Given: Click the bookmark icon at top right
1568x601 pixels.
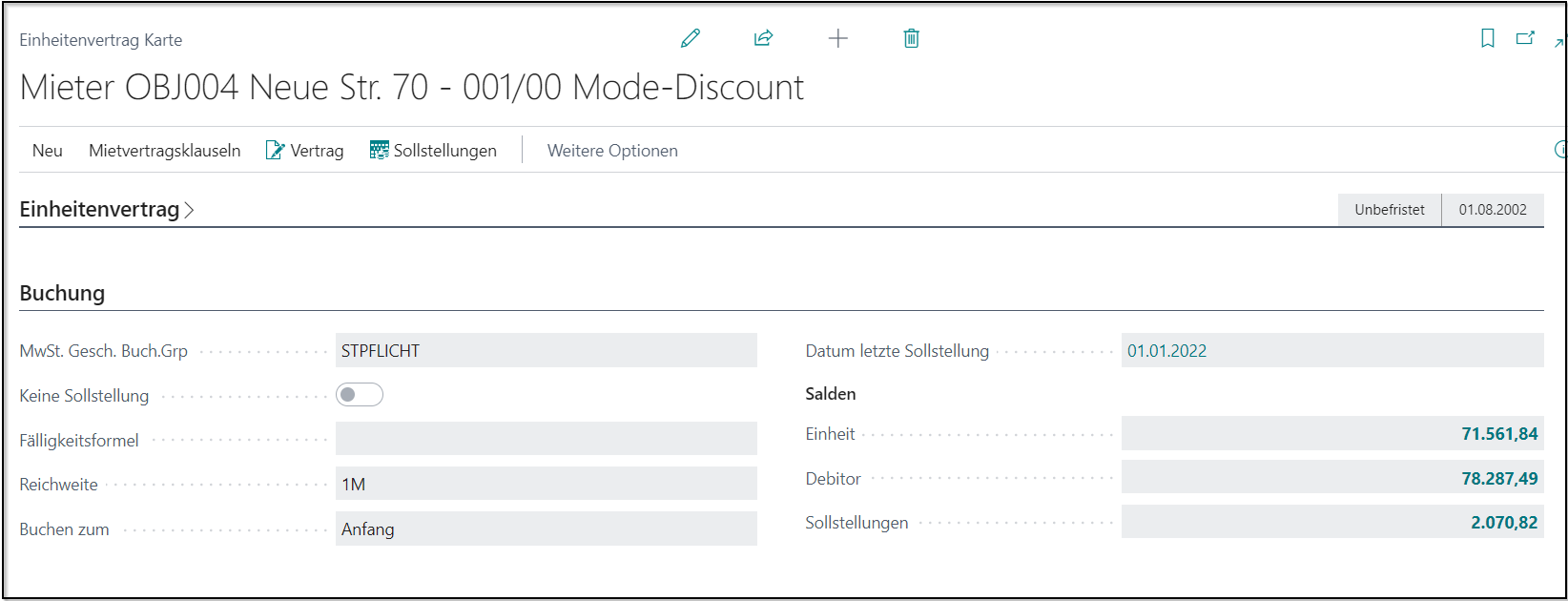Looking at the screenshot, I should 1487,38.
